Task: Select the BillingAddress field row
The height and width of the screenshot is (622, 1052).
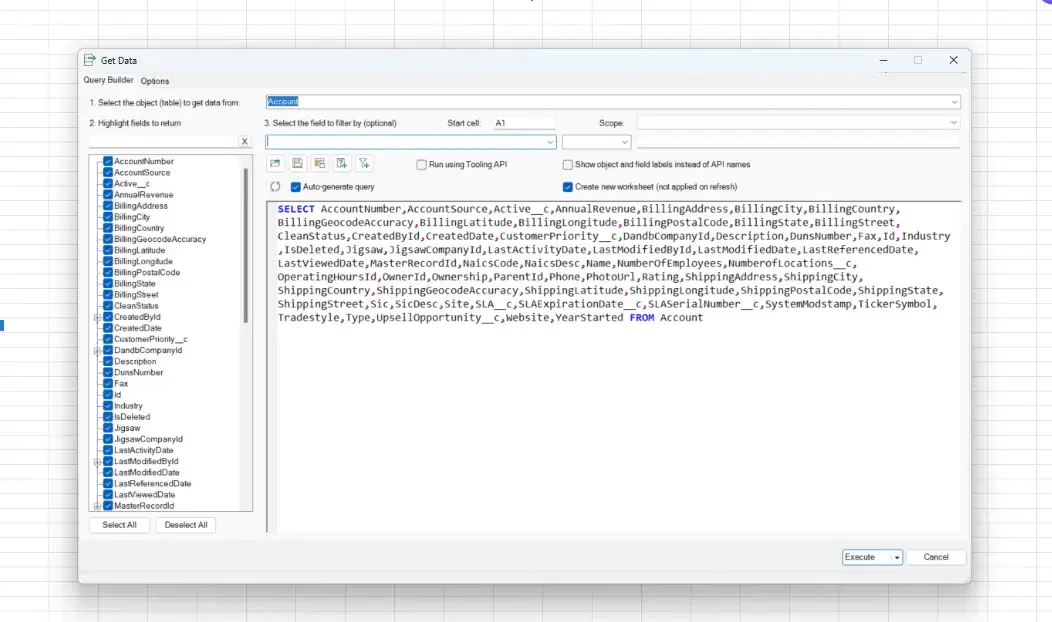Action: [140, 206]
